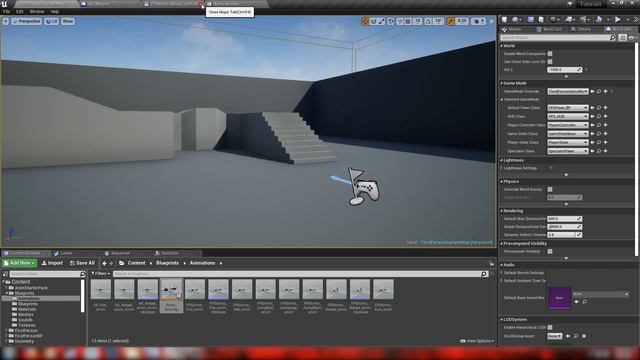Toggle the details property matrix grid icon
This screenshot has height=360, width=640.
tap(622, 38)
